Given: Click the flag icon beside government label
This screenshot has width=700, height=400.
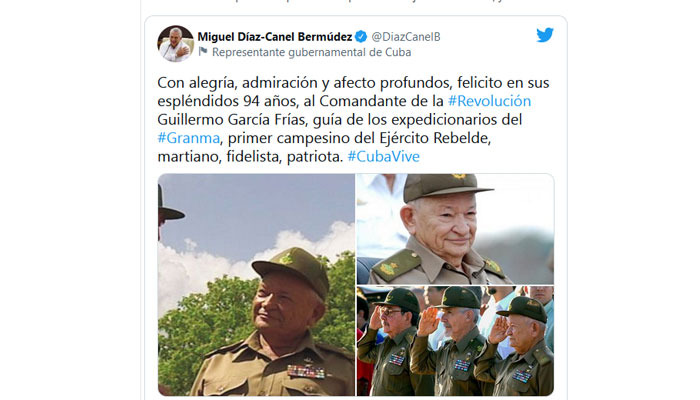Looking at the screenshot, I should 203,52.
